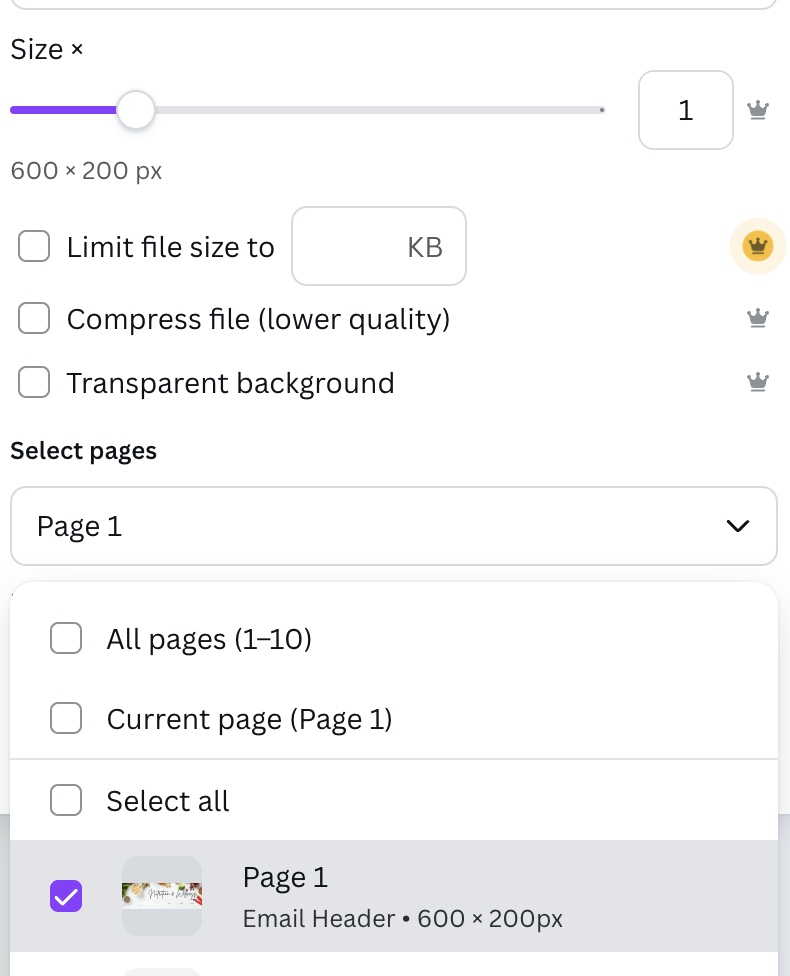Select the Page 1 Email Header list entry
This screenshot has width=790, height=976.
click(x=394, y=896)
